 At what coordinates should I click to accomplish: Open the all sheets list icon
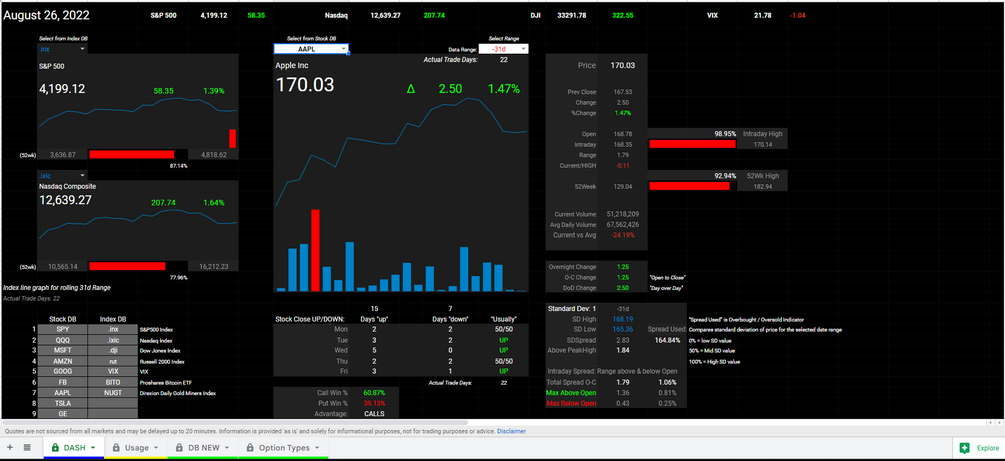pyautogui.click(x=27, y=448)
